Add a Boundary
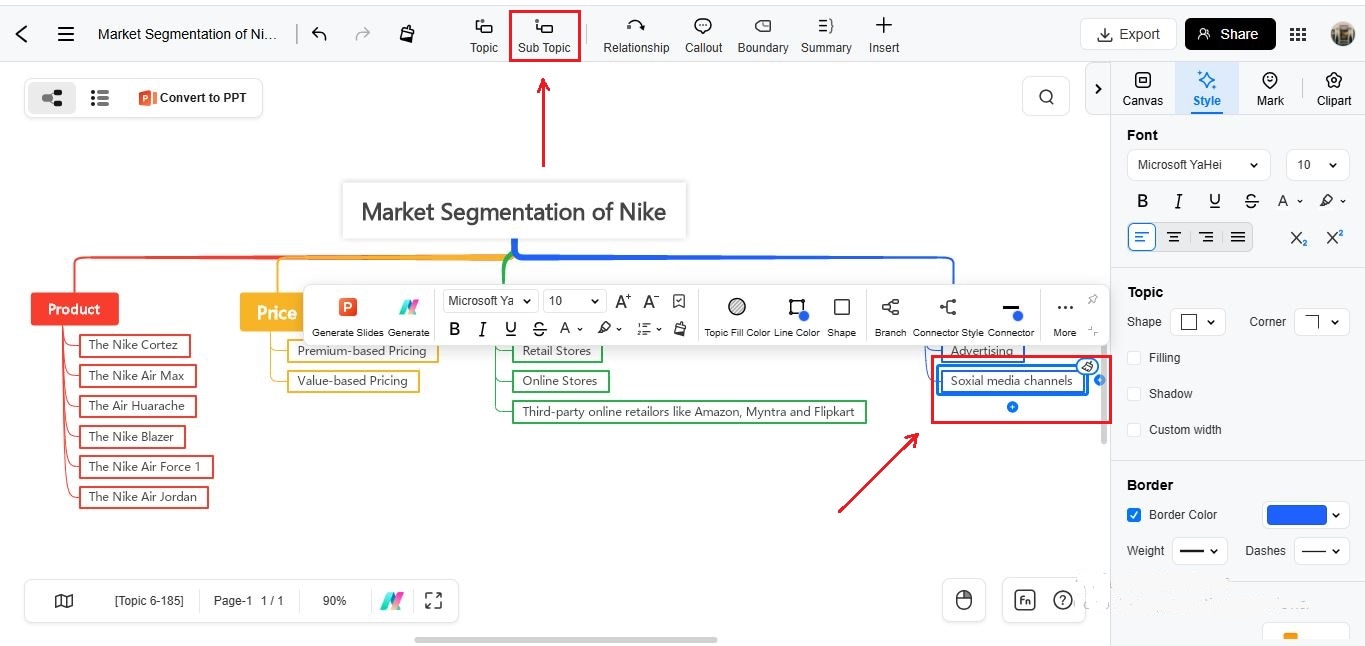1365x646 pixels. tap(763, 35)
